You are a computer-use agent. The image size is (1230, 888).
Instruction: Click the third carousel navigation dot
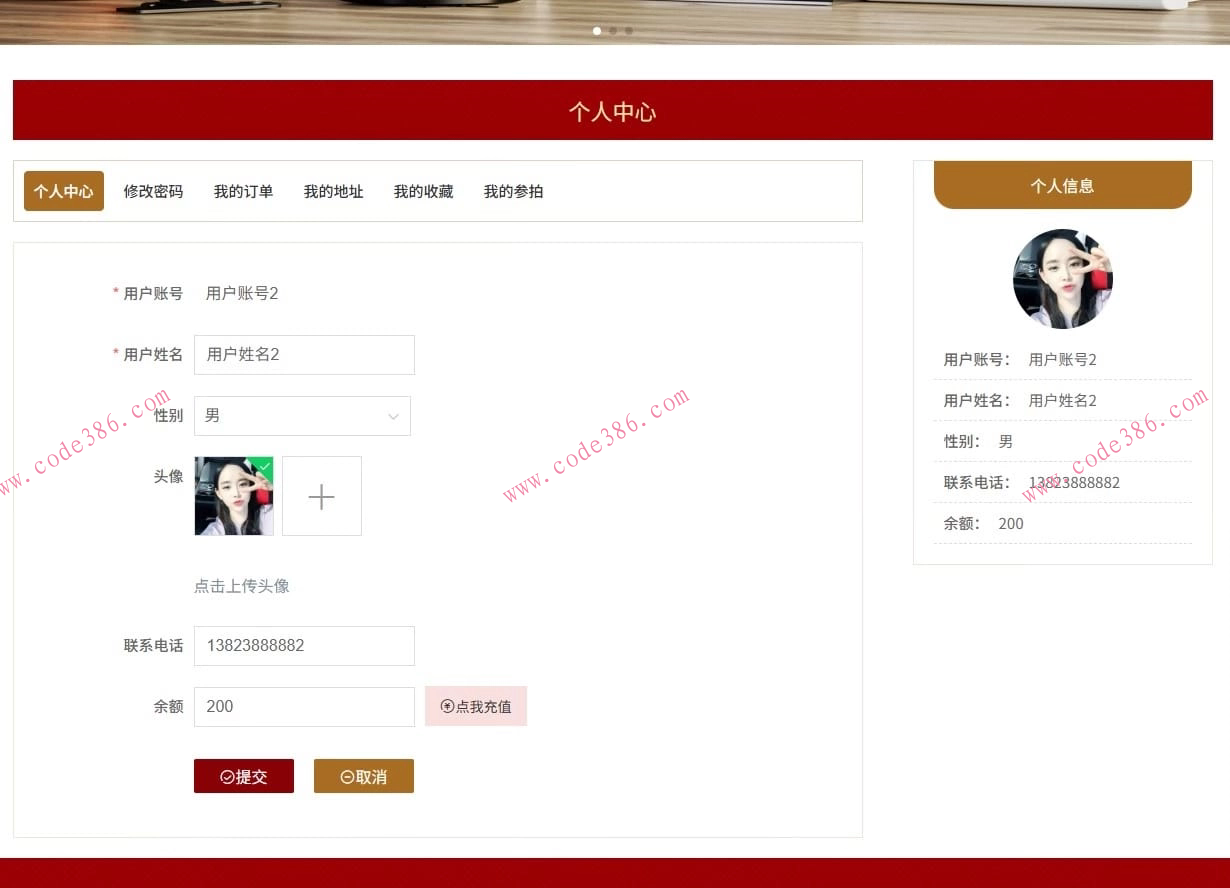[x=628, y=31]
